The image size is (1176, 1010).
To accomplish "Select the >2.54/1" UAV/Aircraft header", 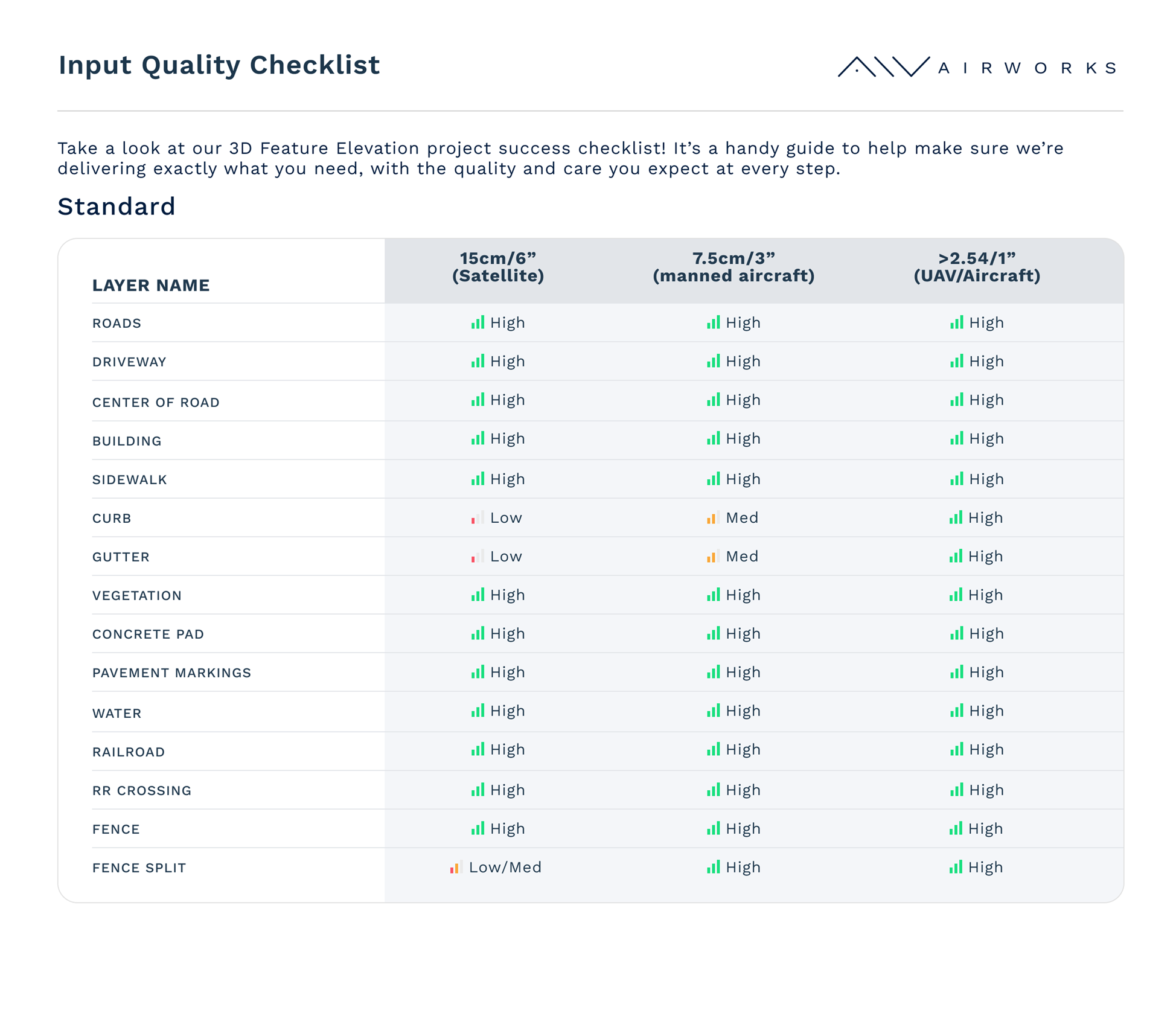I will 977,267.
